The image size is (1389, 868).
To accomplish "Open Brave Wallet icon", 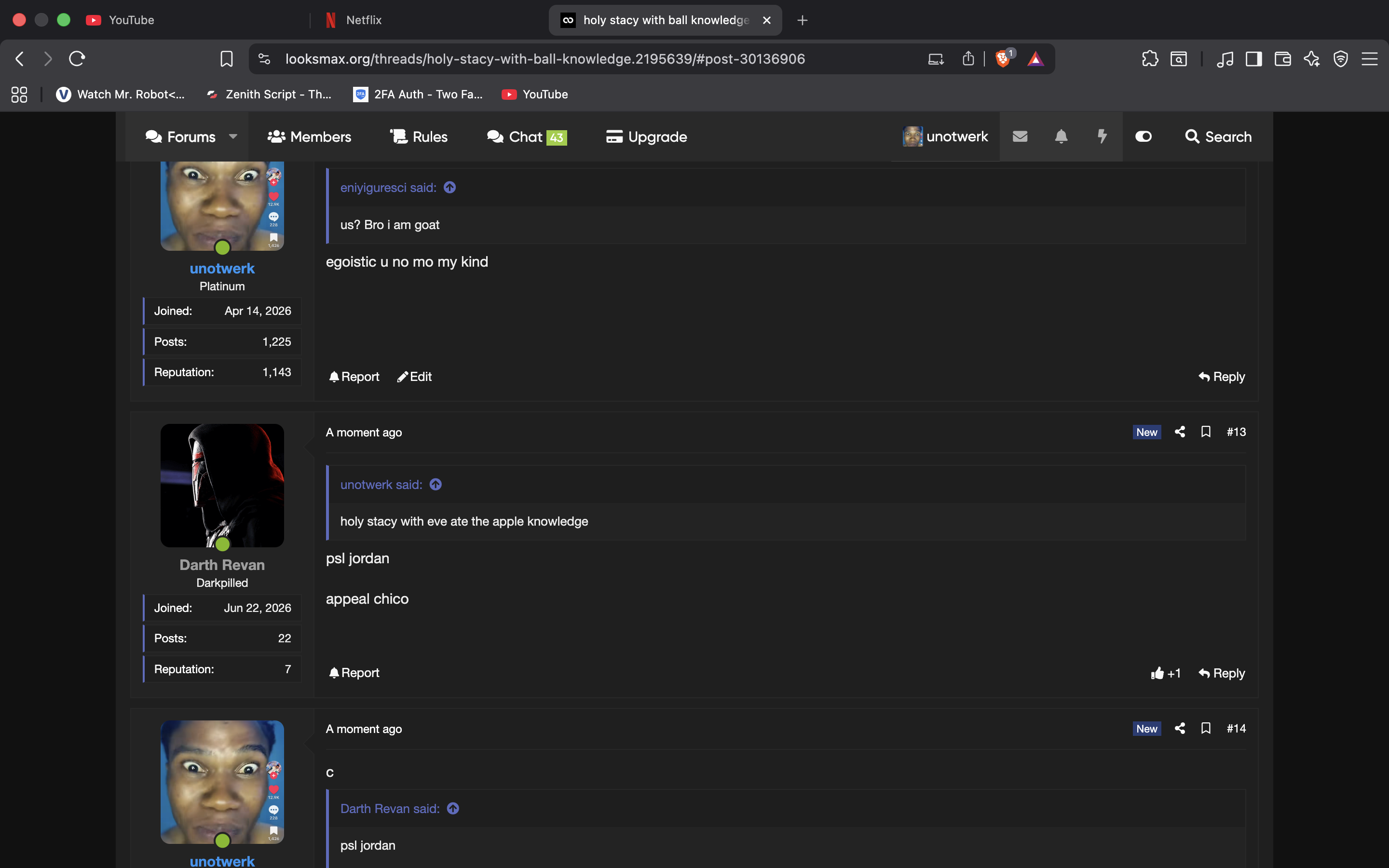I will (1282, 58).
